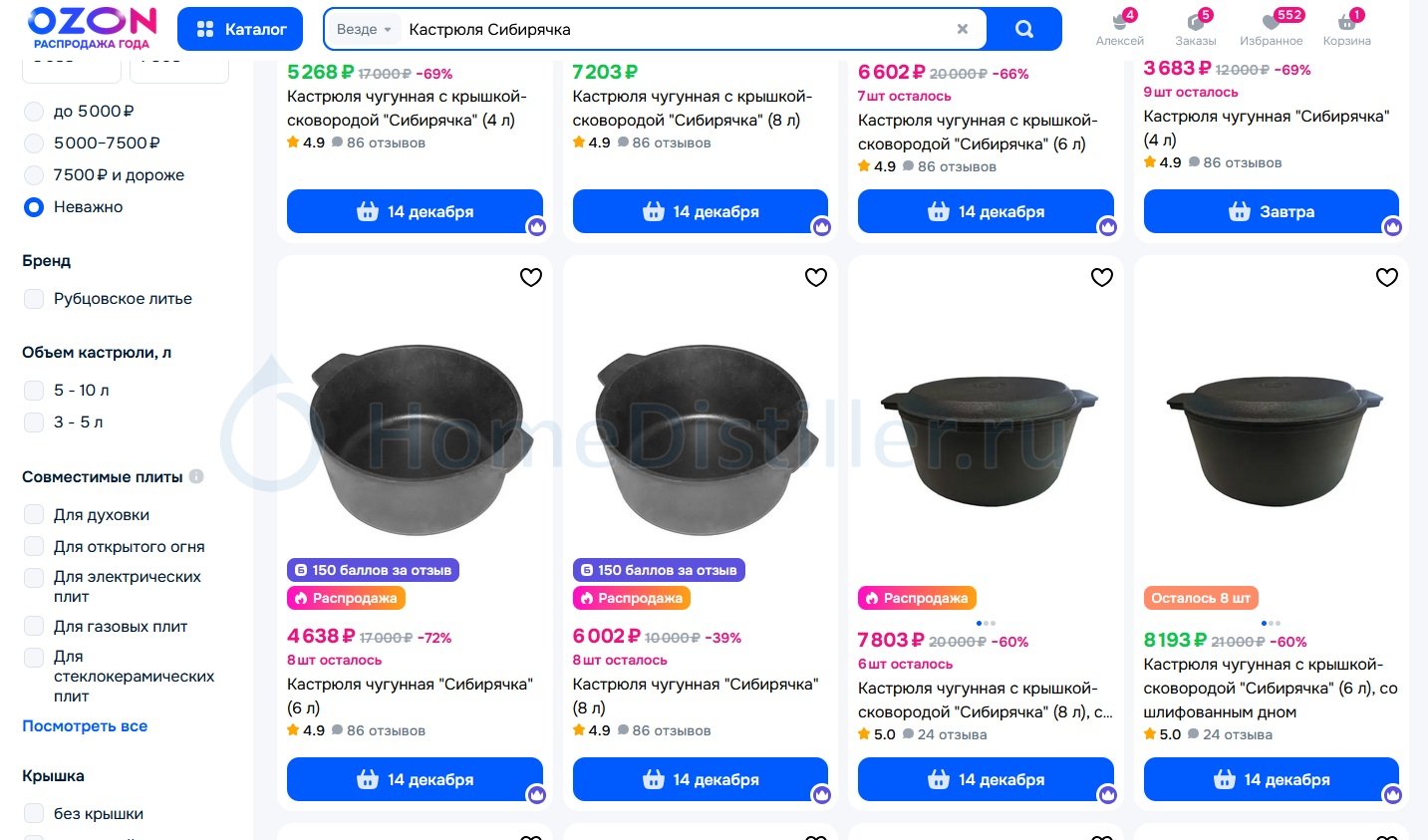This screenshot has width=1428, height=840.
Task: Favorite the 4638 ₽ Сибирячка 6 л pot
Action: [x=531, y=277]
